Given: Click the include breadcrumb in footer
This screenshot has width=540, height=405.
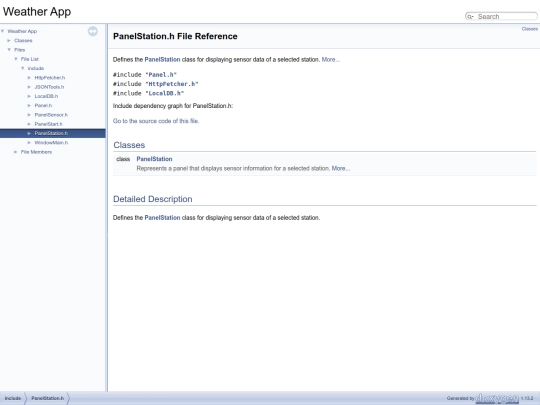Looking at the screenshot, I should [x=13, y=398].
